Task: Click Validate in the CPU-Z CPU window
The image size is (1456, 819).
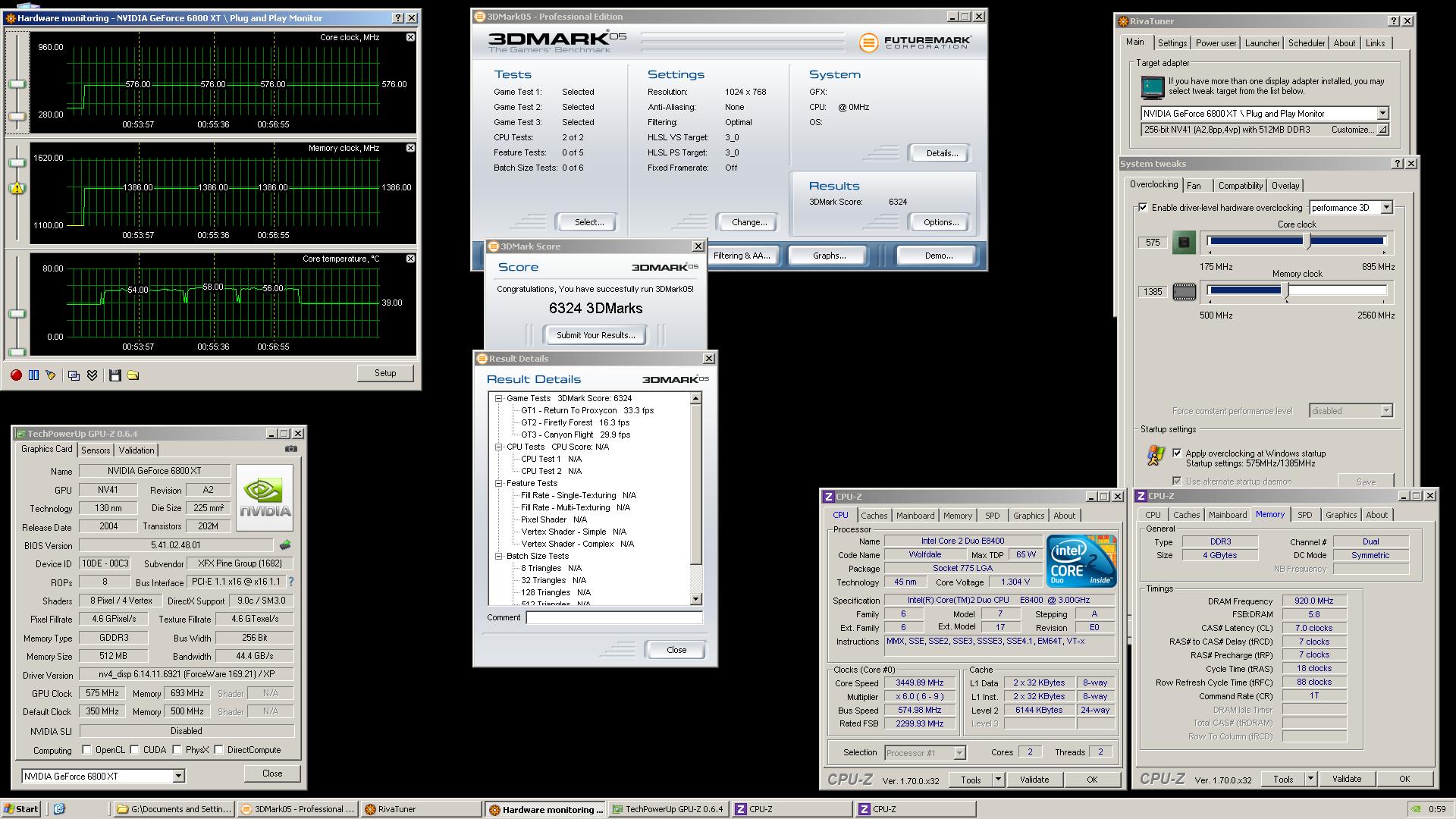Action: [x=1034, y=780]
